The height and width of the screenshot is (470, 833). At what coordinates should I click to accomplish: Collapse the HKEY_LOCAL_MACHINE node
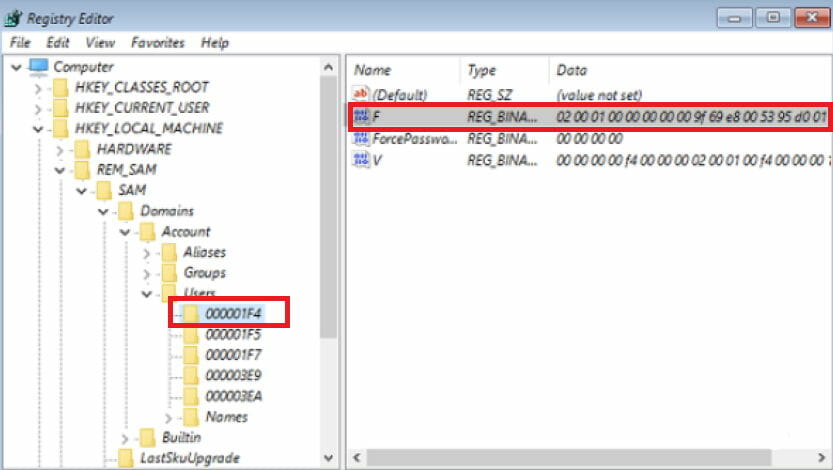point(38,129)
